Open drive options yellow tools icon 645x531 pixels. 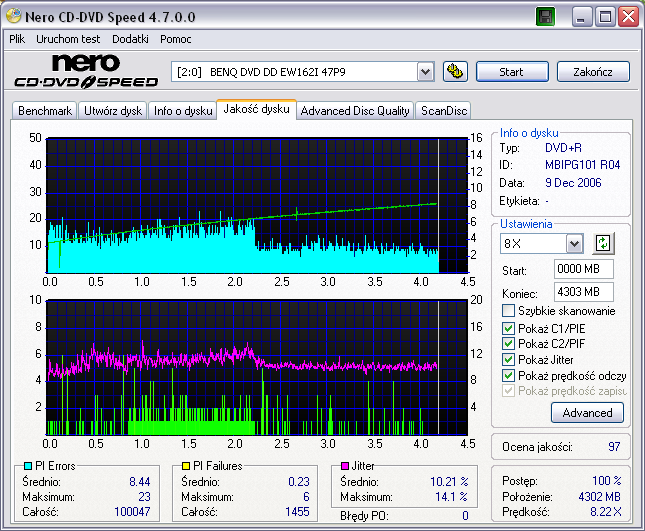455,72
